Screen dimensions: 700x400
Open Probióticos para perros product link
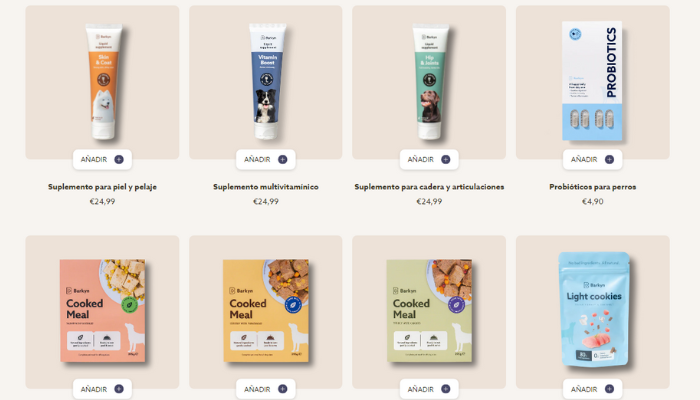coord(592,187)
